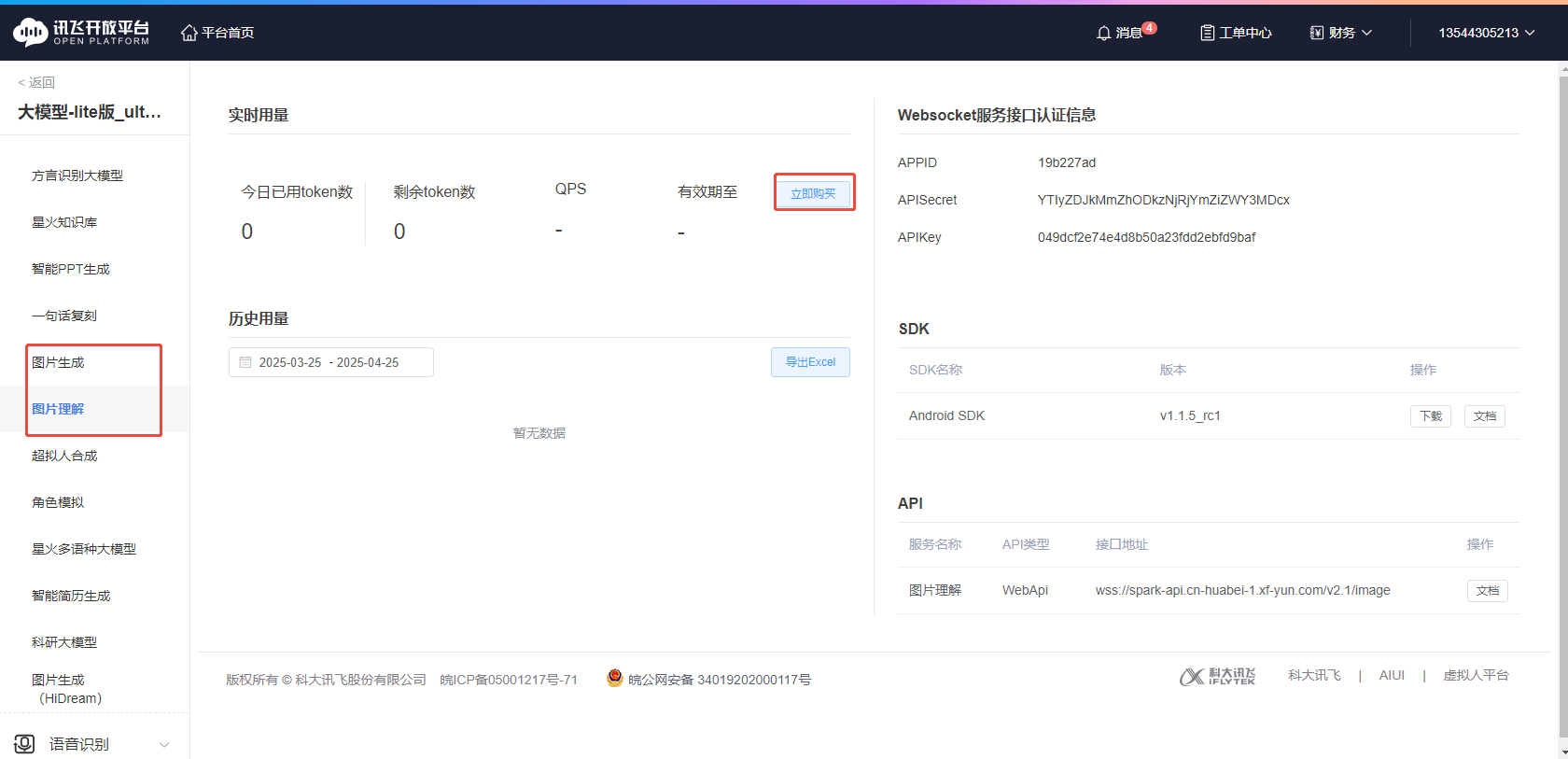Viewport: 1568px width, 759px height.
Task: Open the 图片理解 API 文档 button
Action: (x=1488, y=591)
